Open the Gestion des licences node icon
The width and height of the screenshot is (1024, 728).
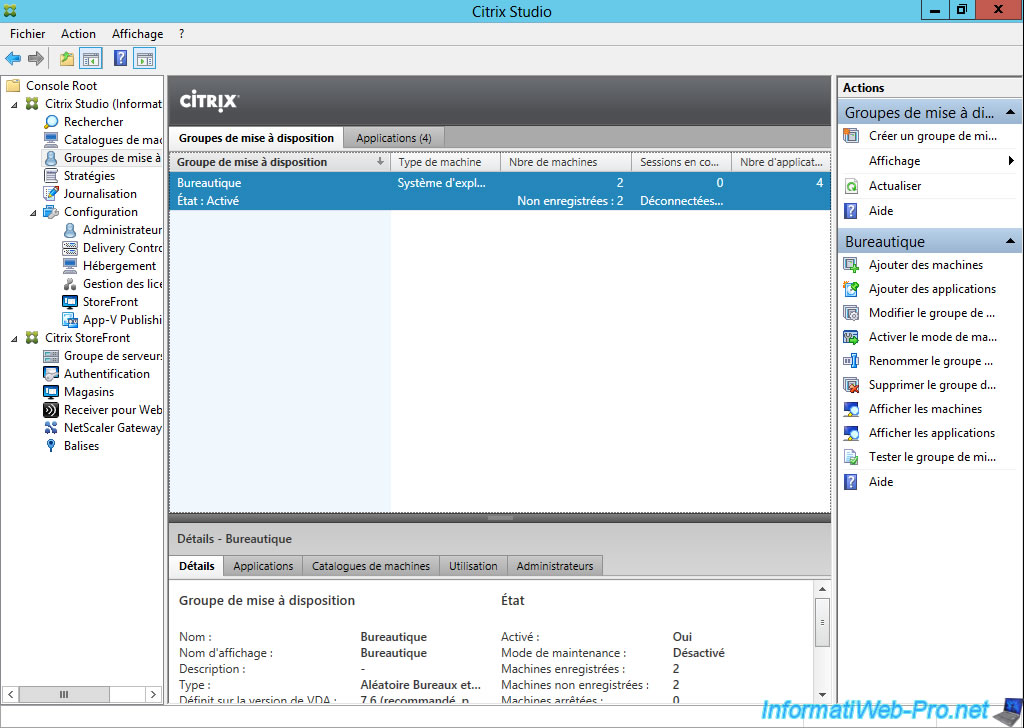70,283
